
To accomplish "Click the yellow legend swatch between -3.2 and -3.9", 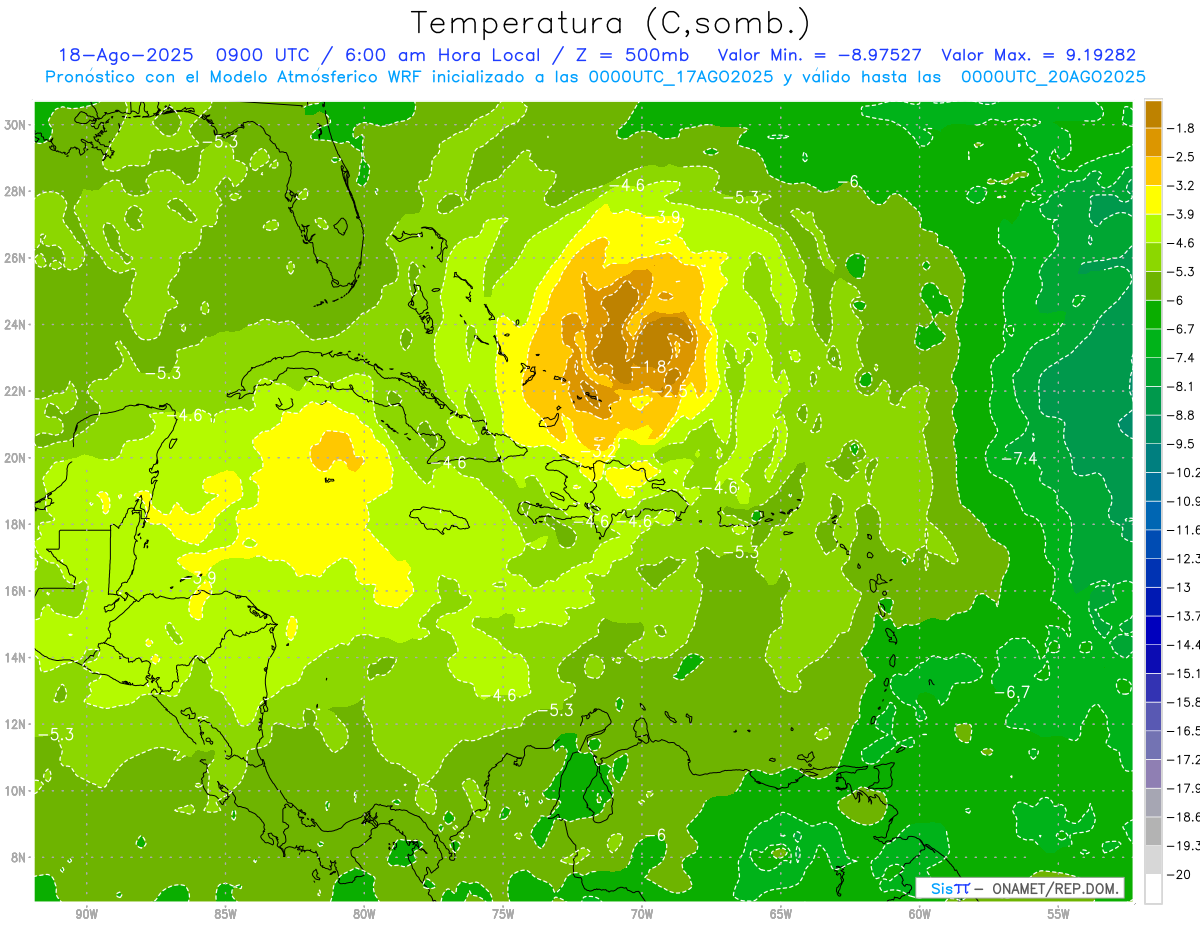I will point(1153,200).
